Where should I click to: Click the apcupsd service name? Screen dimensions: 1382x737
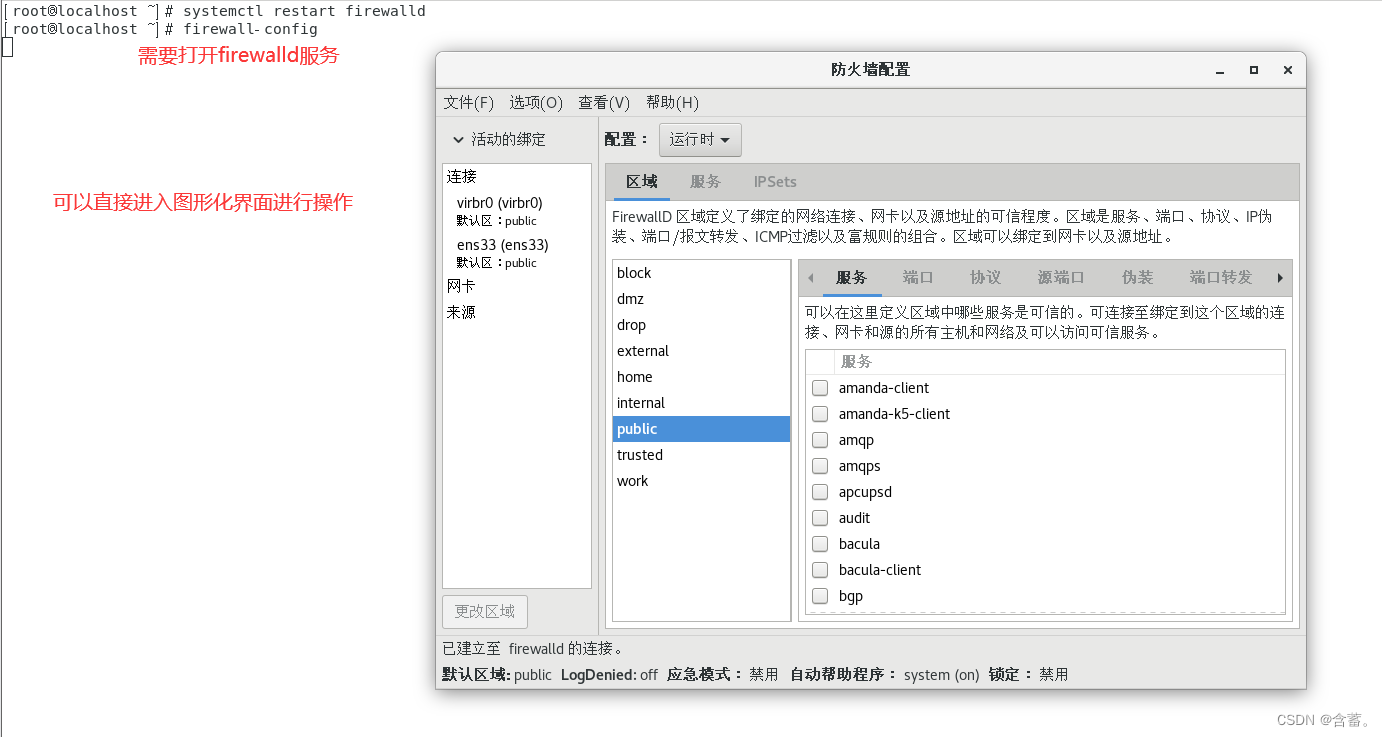pos(865,492)
